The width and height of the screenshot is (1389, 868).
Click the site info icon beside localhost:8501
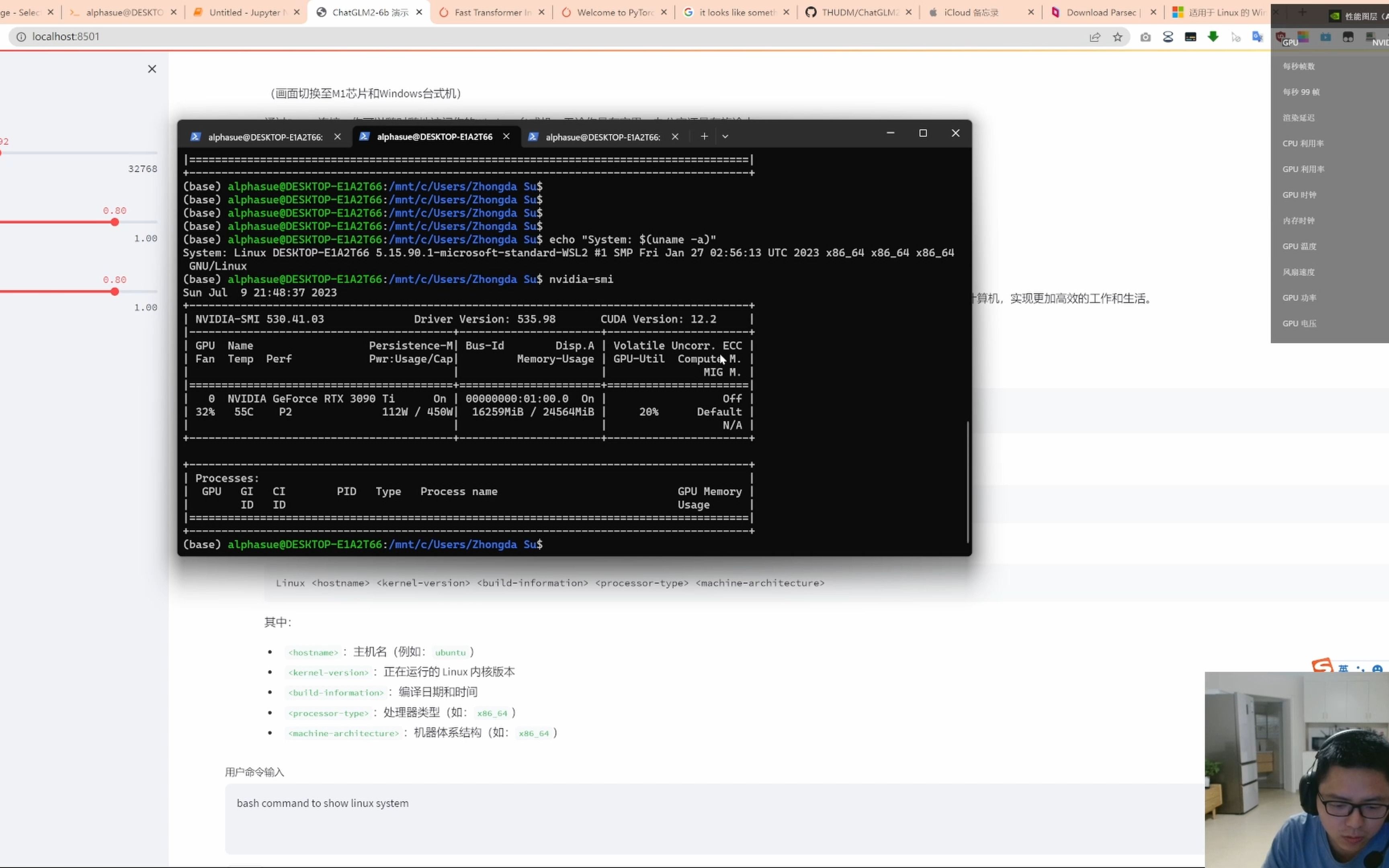[21, 37]
